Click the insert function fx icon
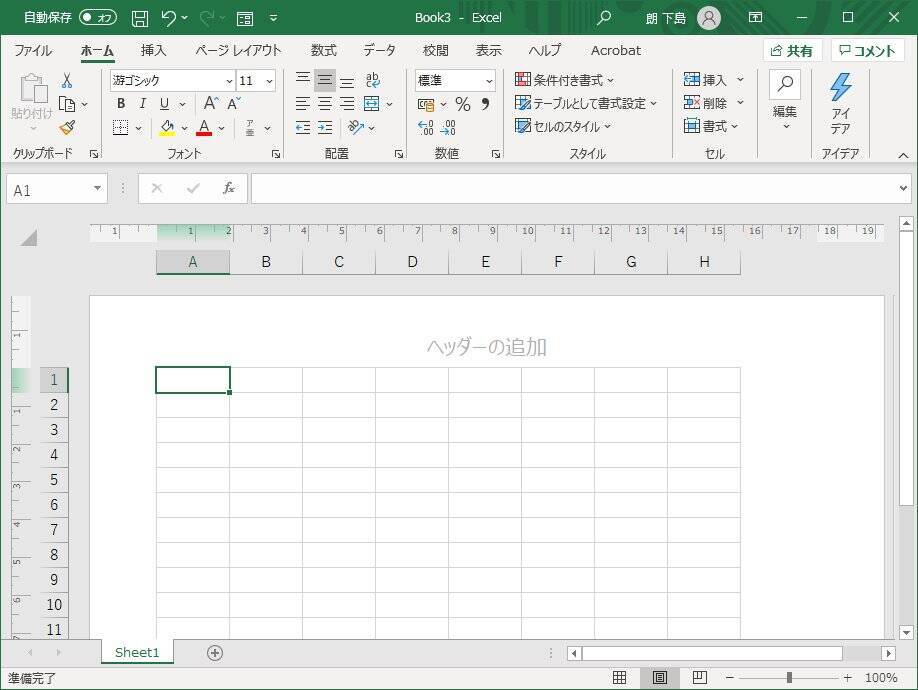Image resolution: width=918 pixels, height=690 pixels. point(228,188)
